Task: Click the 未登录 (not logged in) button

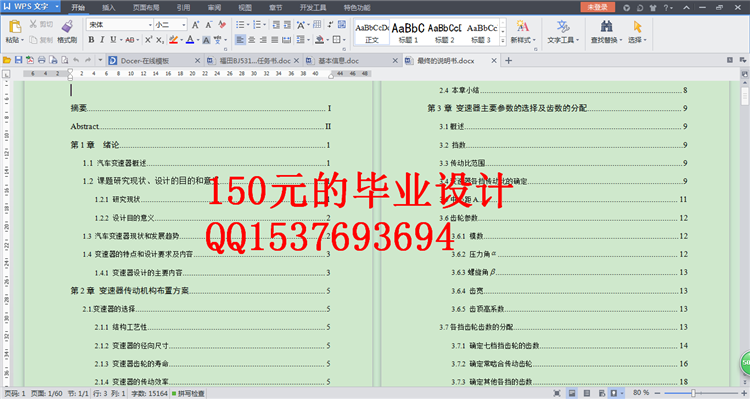Action: click(x=597, y=7)
